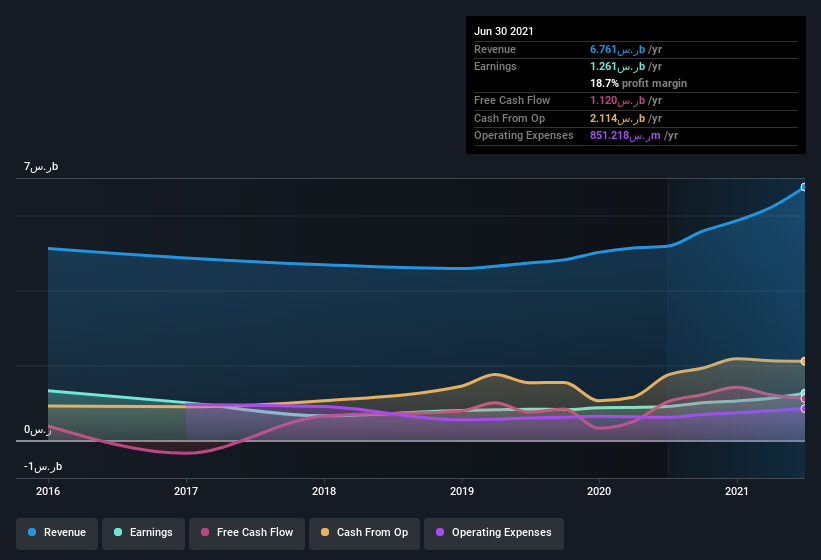The width and height of the screenshot is (821, 560).
Task: Click the 2019 x-axis label
Action: 462,491
